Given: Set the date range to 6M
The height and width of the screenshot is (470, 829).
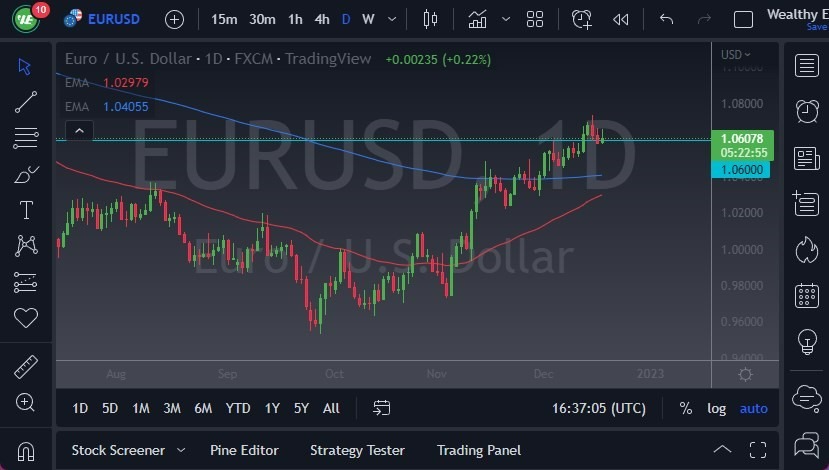Looking at the screenshot, I should click(203, 408).
